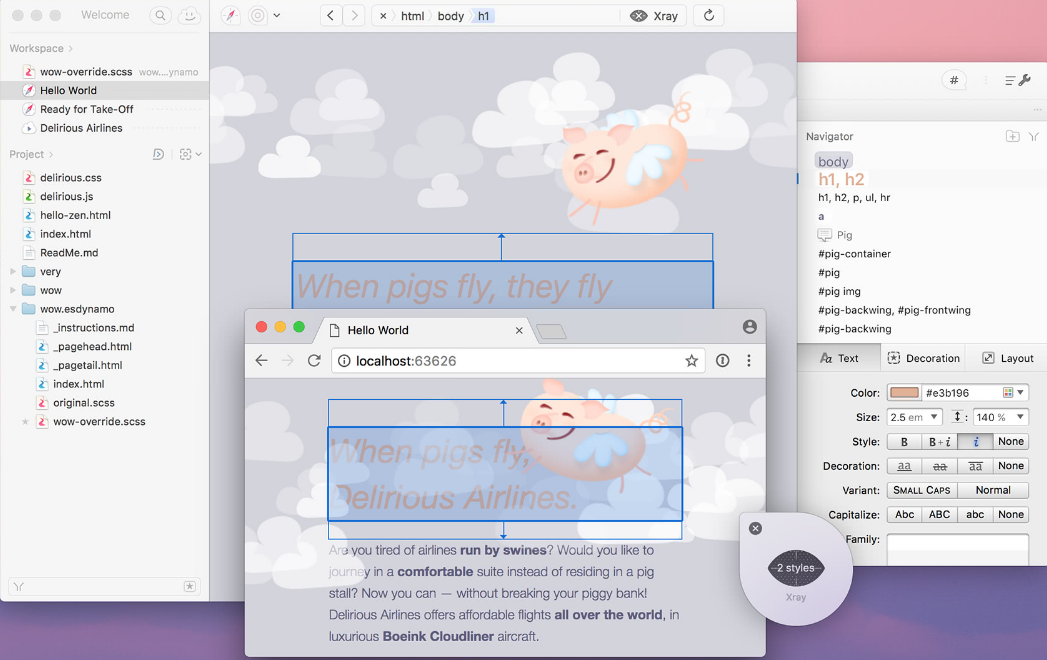Image resolution: width=1047 pixels, height=660 pixels.
Task: Select the Pig comment item in Navigator
Action: pos(835,235)
